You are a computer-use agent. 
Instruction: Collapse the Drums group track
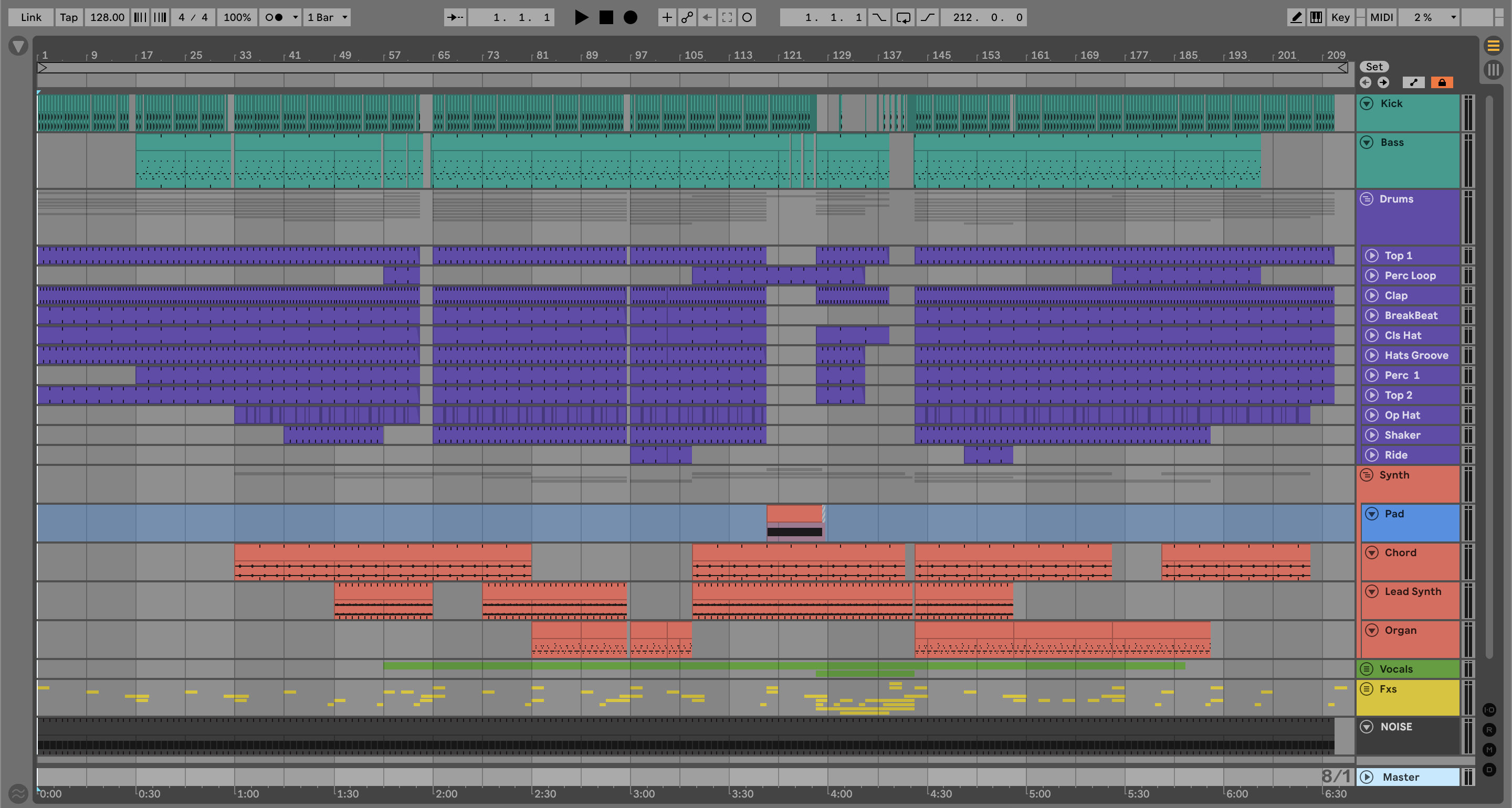point(1367,199)
